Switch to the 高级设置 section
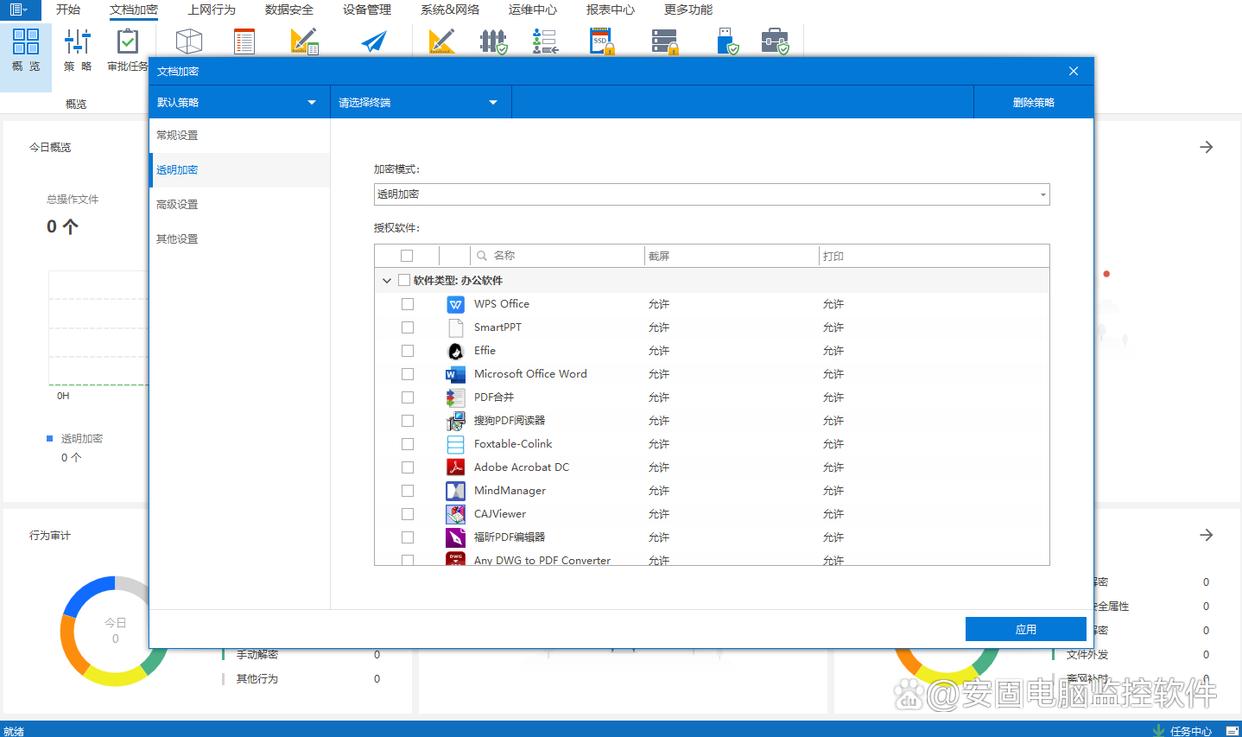 (x=177, y=204)
